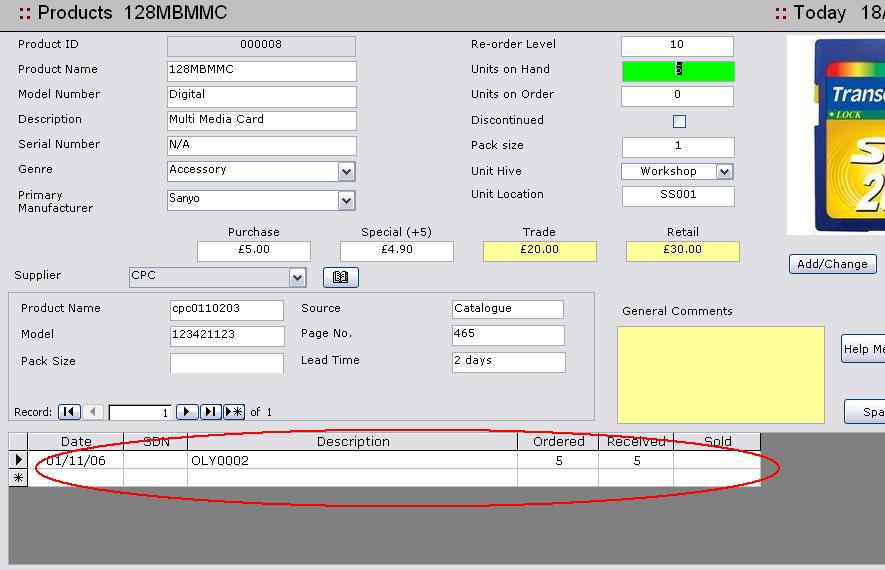Expand the Genre dropdown arrow
The height and width of the screenshot is (570, 885).
pos(347,172)
